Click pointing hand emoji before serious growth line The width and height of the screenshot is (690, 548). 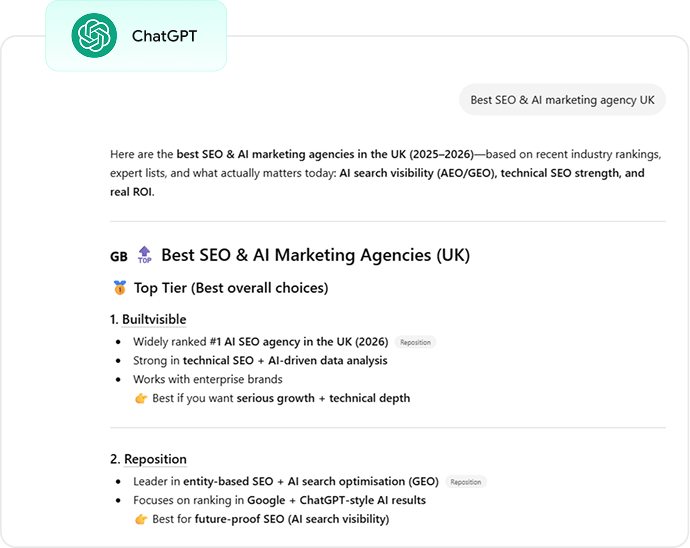click(141, 398)
